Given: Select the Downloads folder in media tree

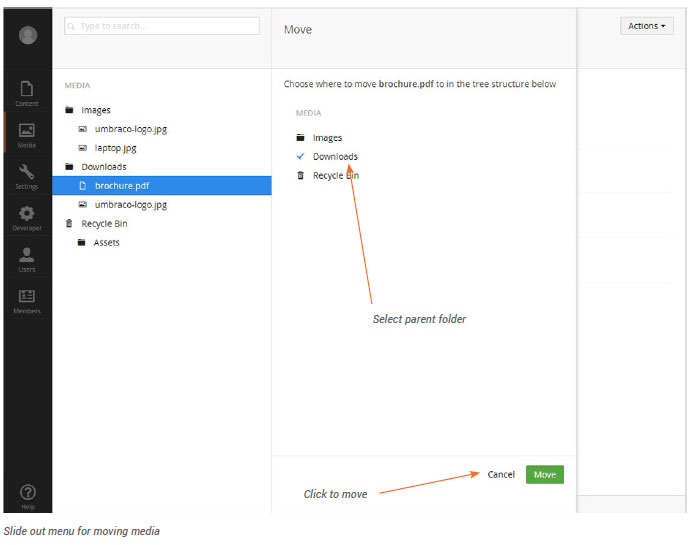Looking at the screenshot, I should (104, 167).
